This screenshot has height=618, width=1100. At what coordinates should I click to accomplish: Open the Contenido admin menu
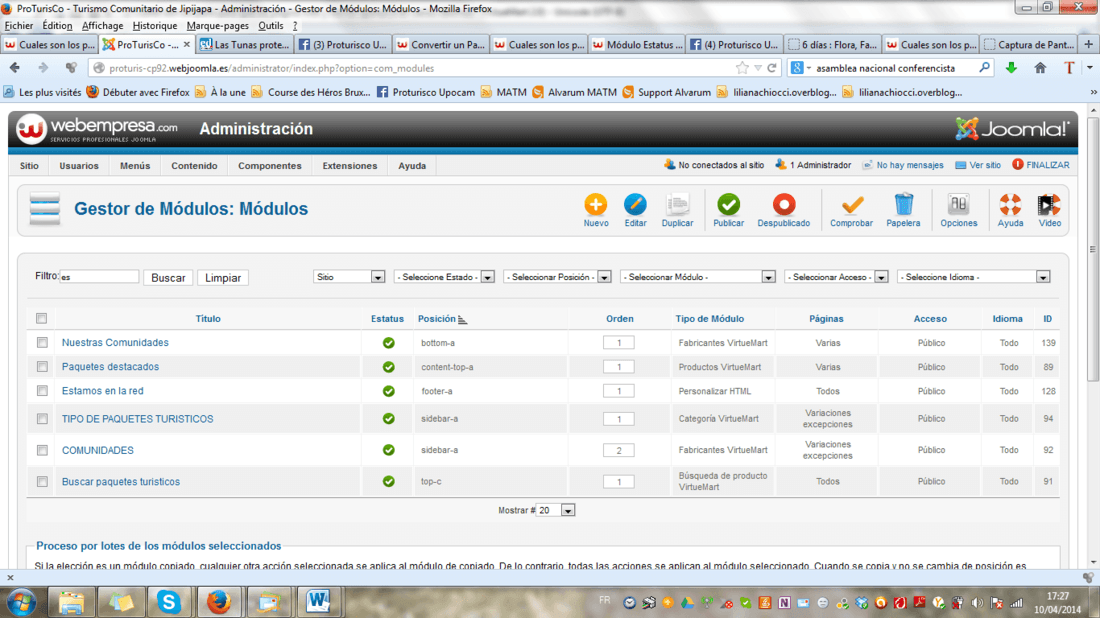(194, 166)
